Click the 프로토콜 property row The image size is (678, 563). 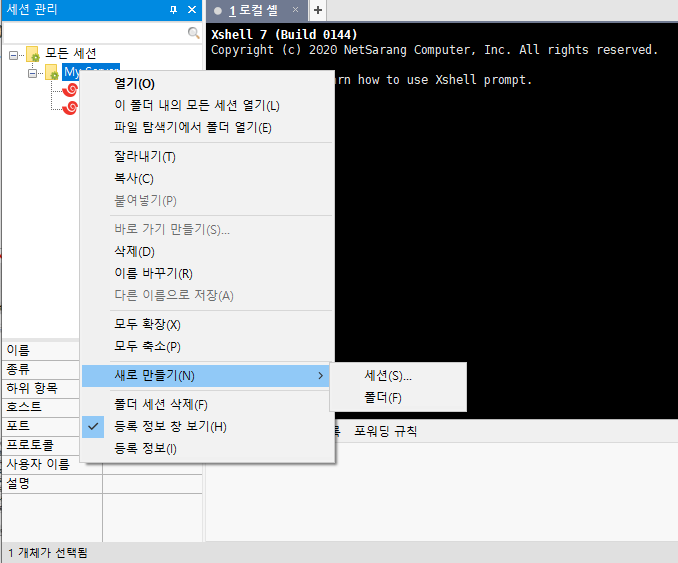pyautogui.click(x=41, y=445)
